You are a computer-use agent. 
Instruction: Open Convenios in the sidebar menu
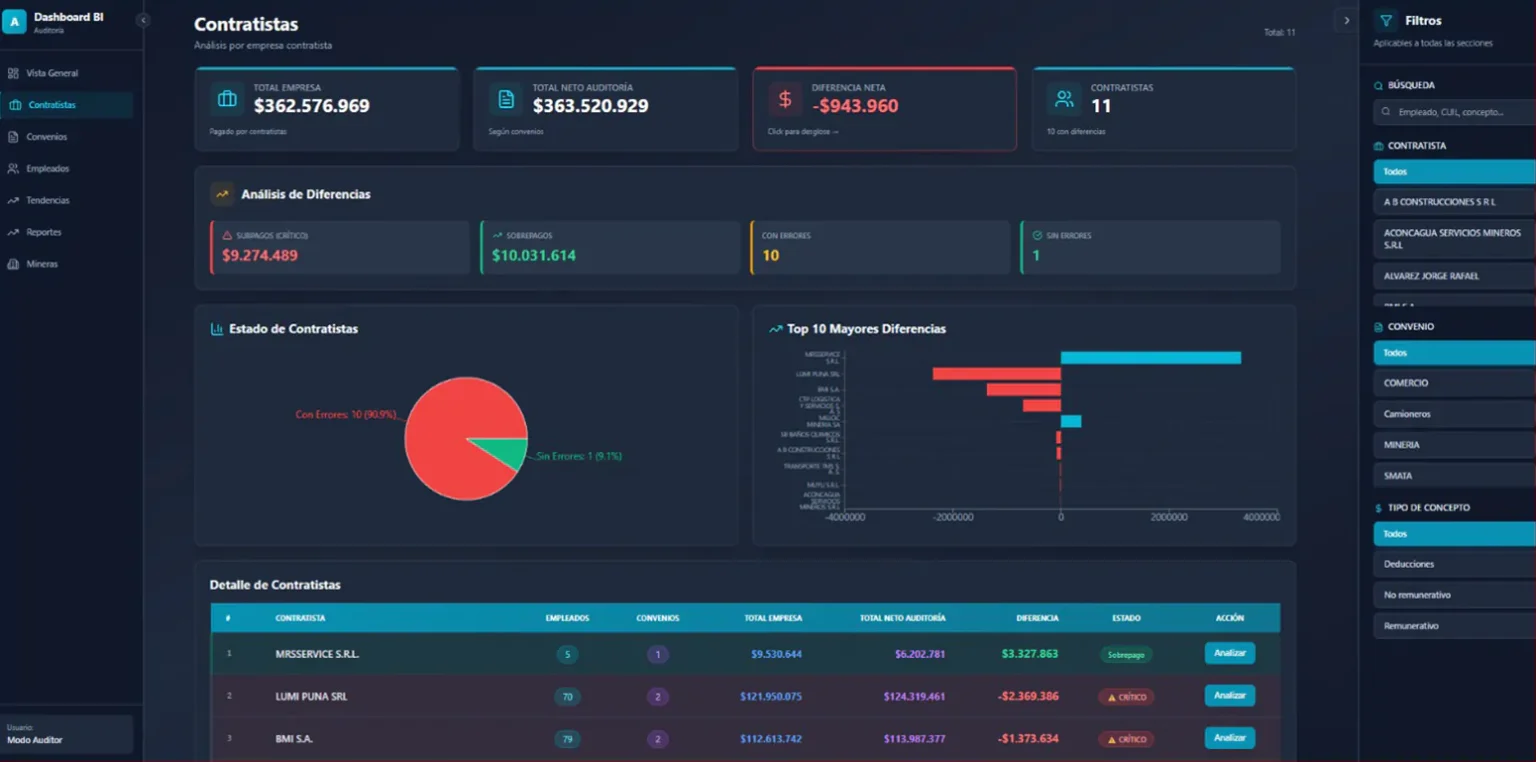[47, 137]
